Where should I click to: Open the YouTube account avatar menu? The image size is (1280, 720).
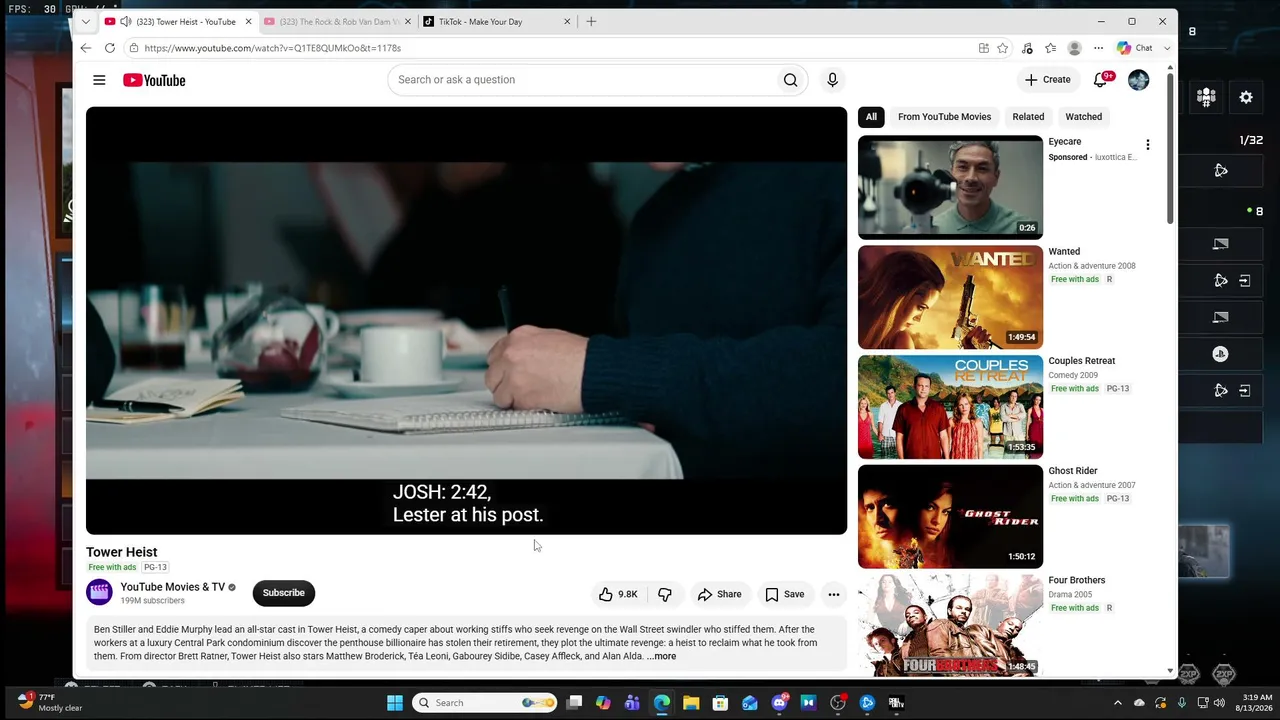tap(1139, 80)
